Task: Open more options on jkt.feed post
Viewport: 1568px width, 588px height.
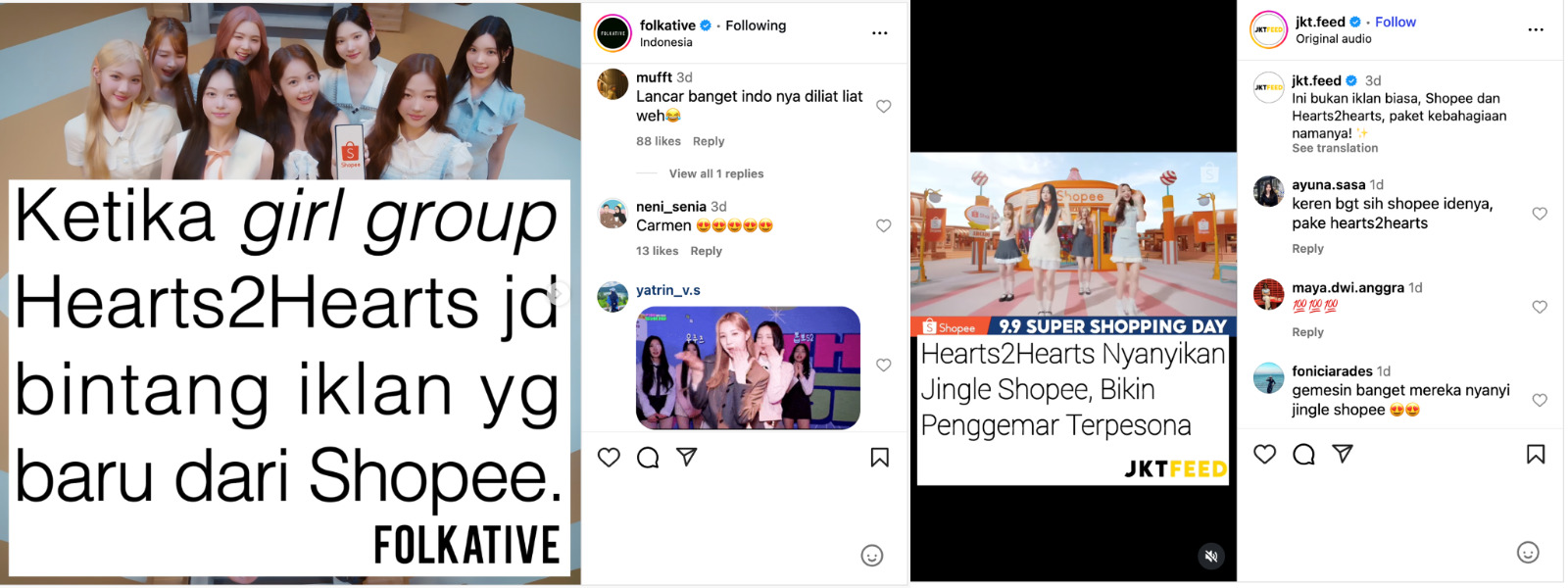Action: 1536,29
